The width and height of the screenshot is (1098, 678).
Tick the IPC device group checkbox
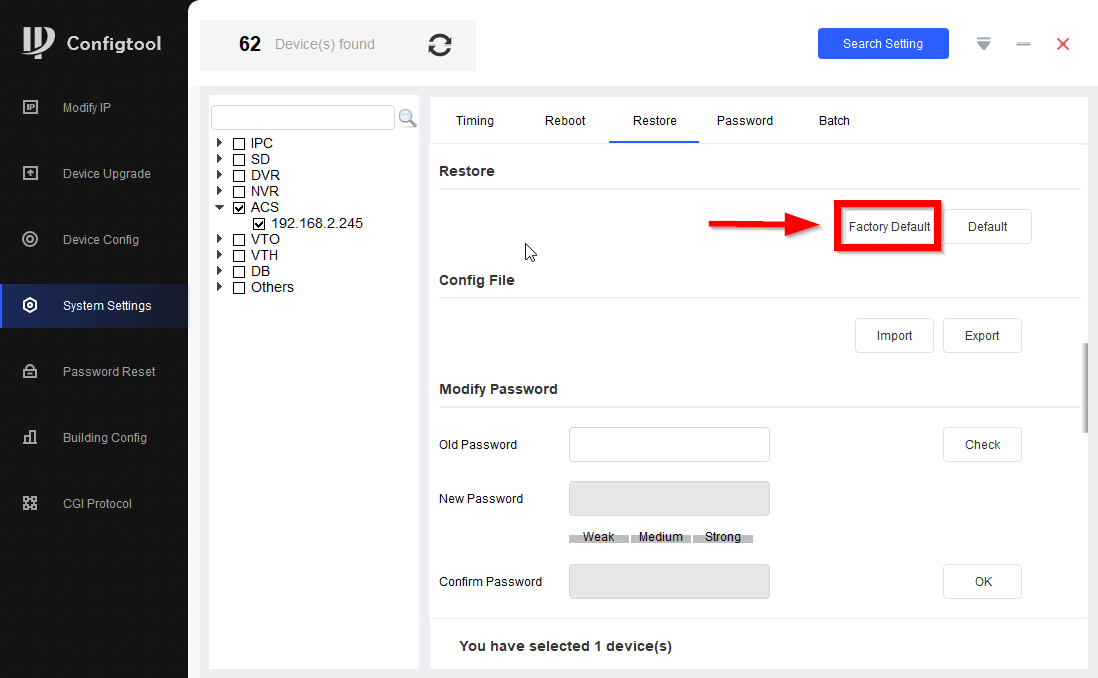point(239,144)
